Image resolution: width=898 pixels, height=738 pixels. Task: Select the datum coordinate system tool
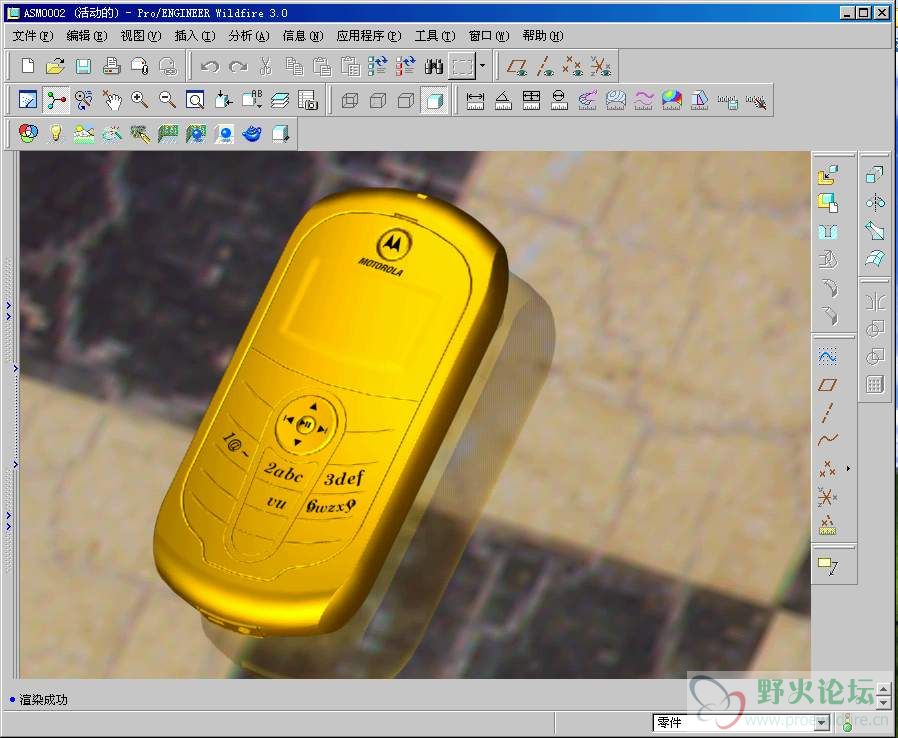point(828,496)
